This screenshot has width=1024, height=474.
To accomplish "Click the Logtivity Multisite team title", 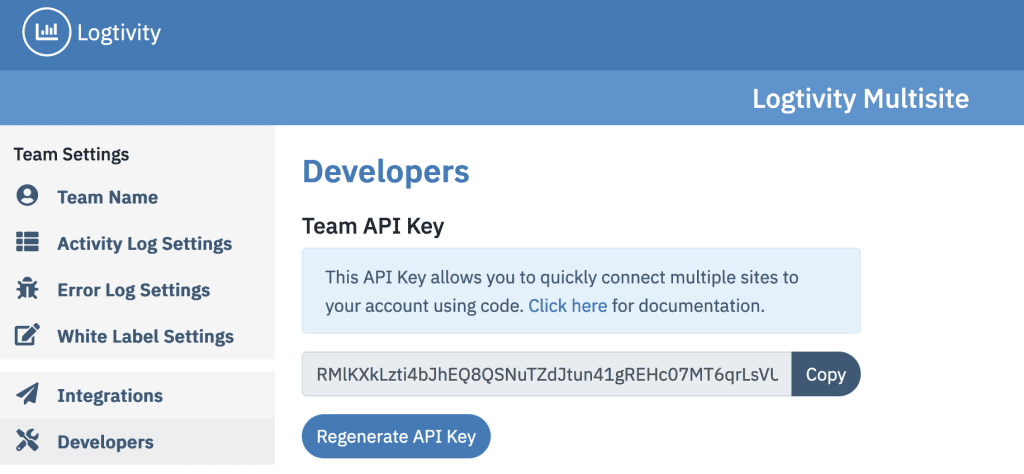I will point(860,99).
